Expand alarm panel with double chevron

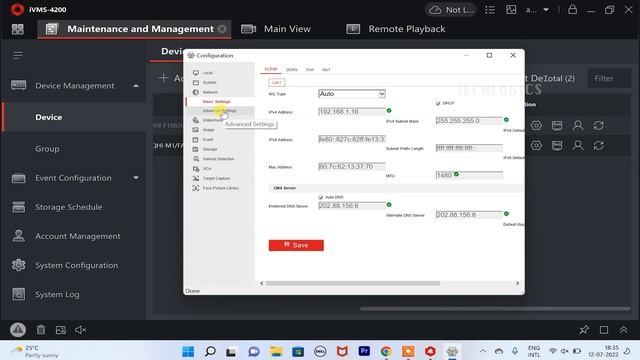click(x=623, y=330)
